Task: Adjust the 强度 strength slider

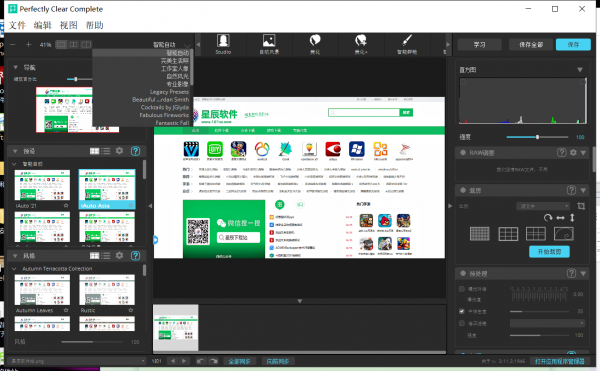Action: (537, 137)
